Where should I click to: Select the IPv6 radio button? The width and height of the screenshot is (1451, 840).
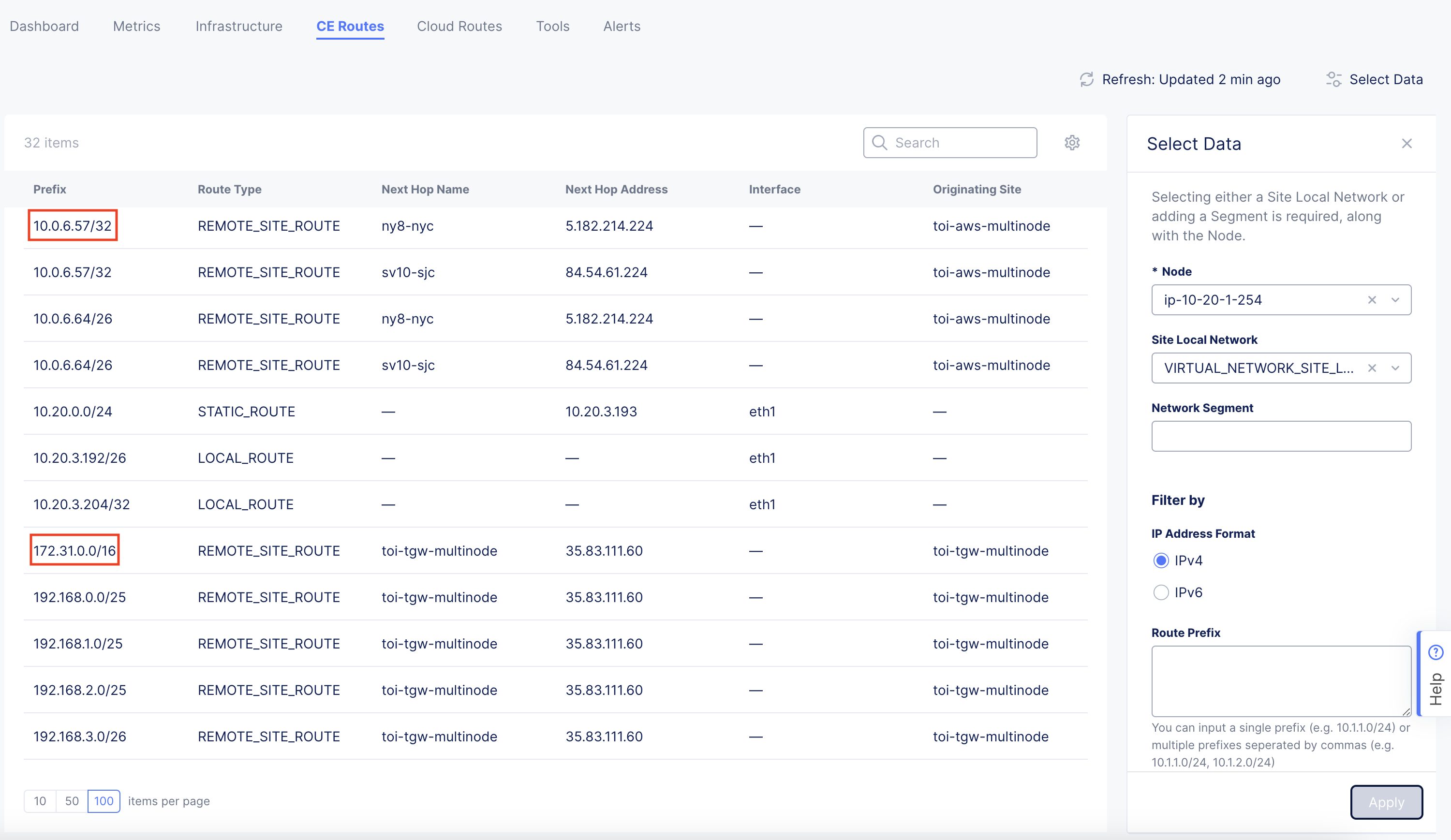point(1161,592)
